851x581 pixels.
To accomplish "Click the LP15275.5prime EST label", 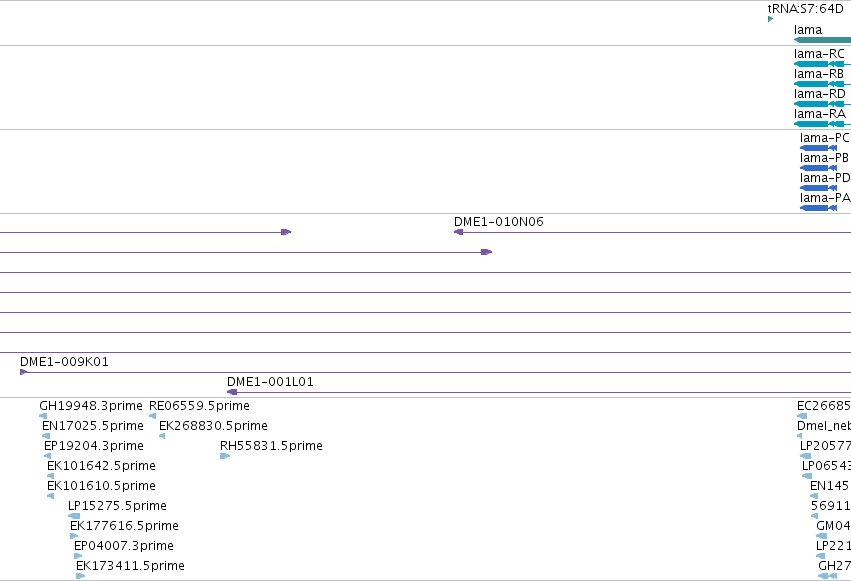I will [117, 506].
